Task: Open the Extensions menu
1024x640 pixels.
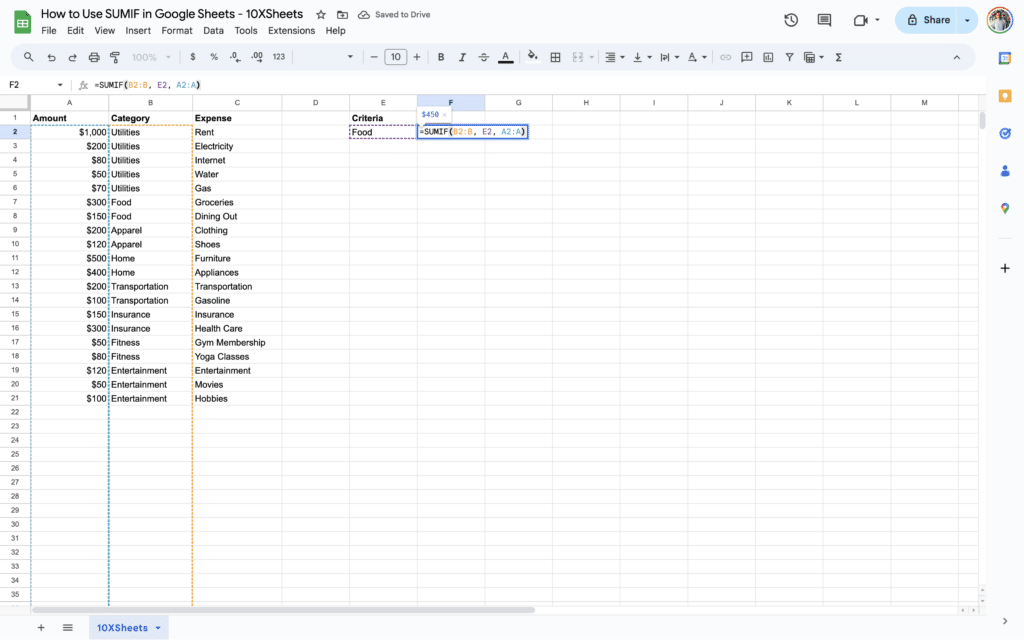Action: click(291, 30)
